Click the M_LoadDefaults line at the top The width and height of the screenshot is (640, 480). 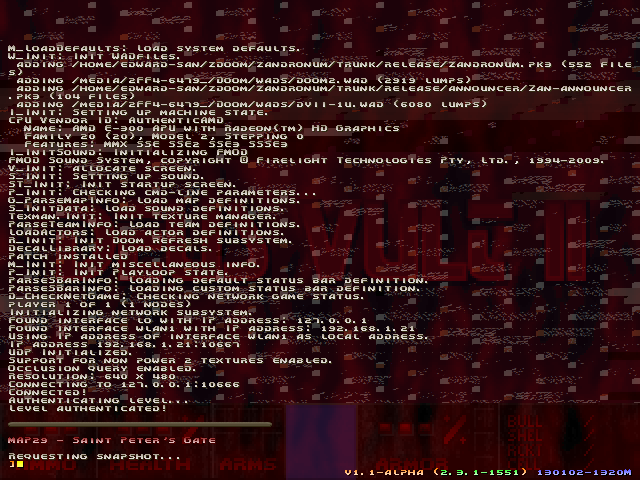coord(154,48)
